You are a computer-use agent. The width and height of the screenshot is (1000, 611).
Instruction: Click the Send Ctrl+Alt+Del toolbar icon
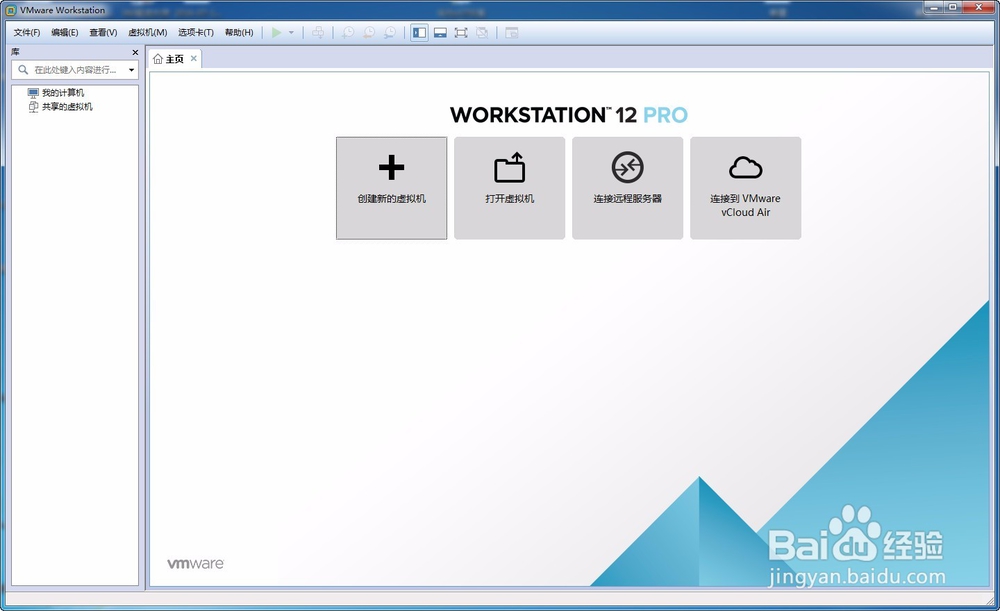pos(318,33)
